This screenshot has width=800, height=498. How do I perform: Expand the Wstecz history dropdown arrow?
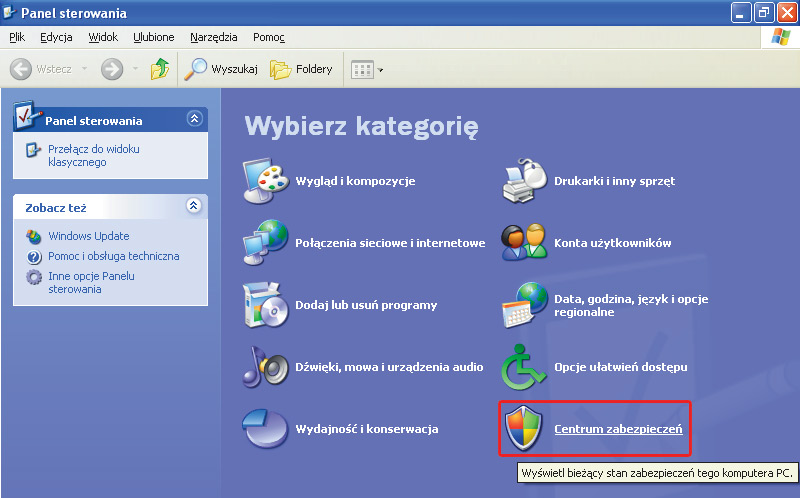click(x=84, y=70)
